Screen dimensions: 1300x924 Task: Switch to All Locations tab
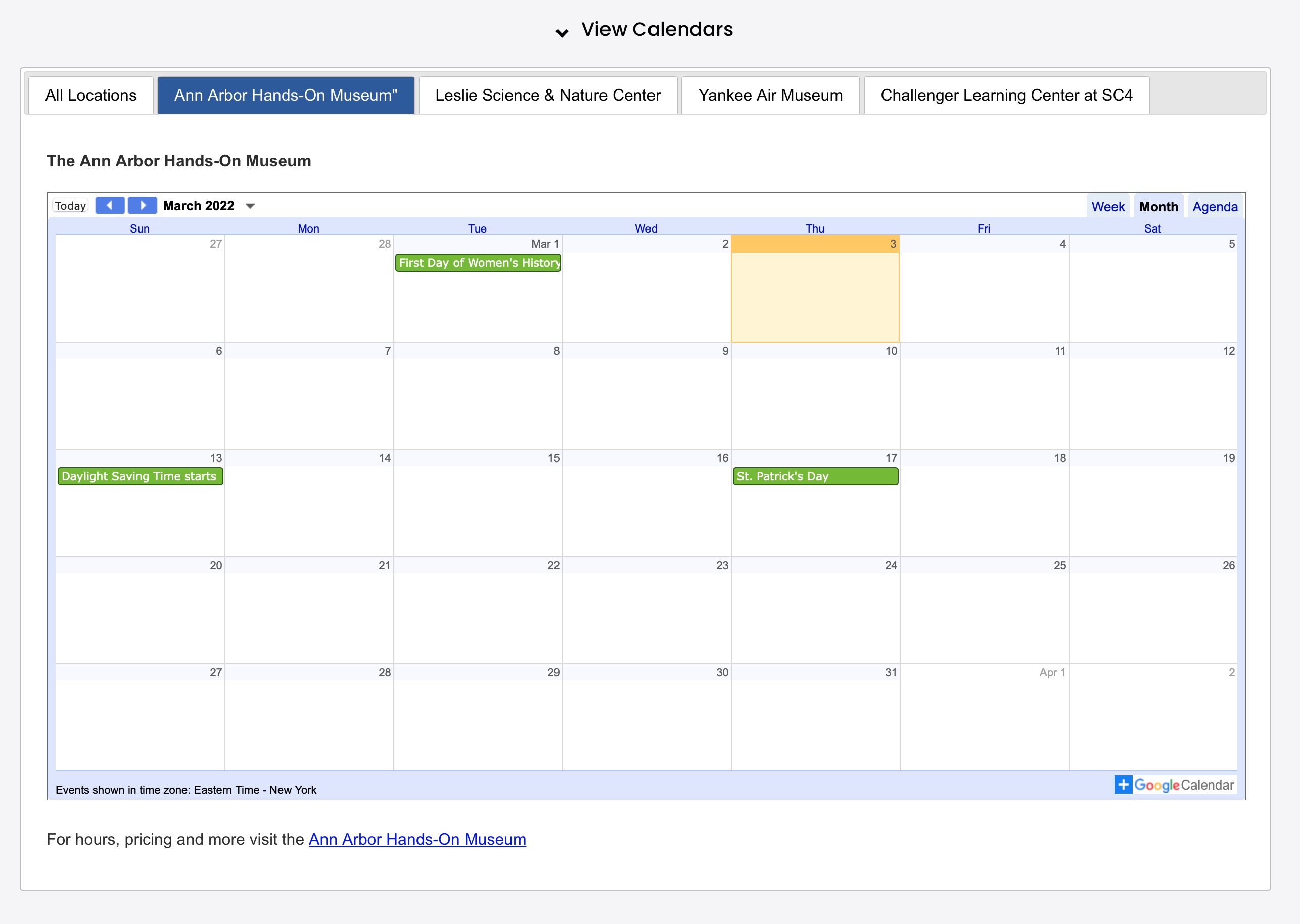tap(91, 95)
